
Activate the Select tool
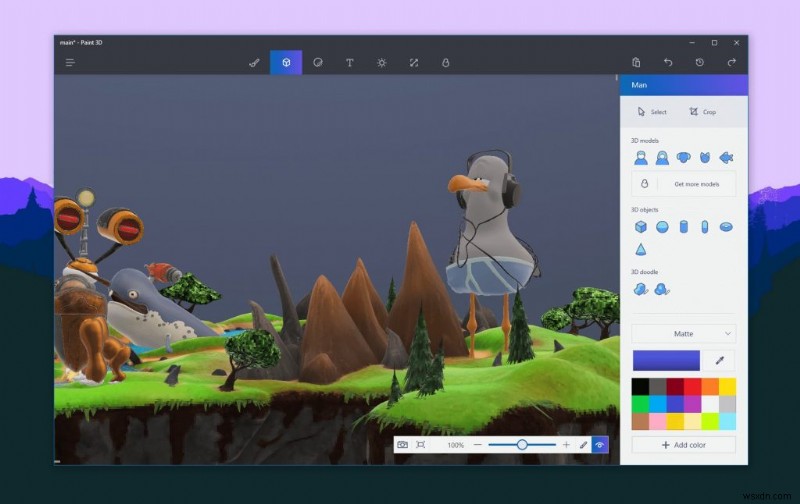click(652, 112)
